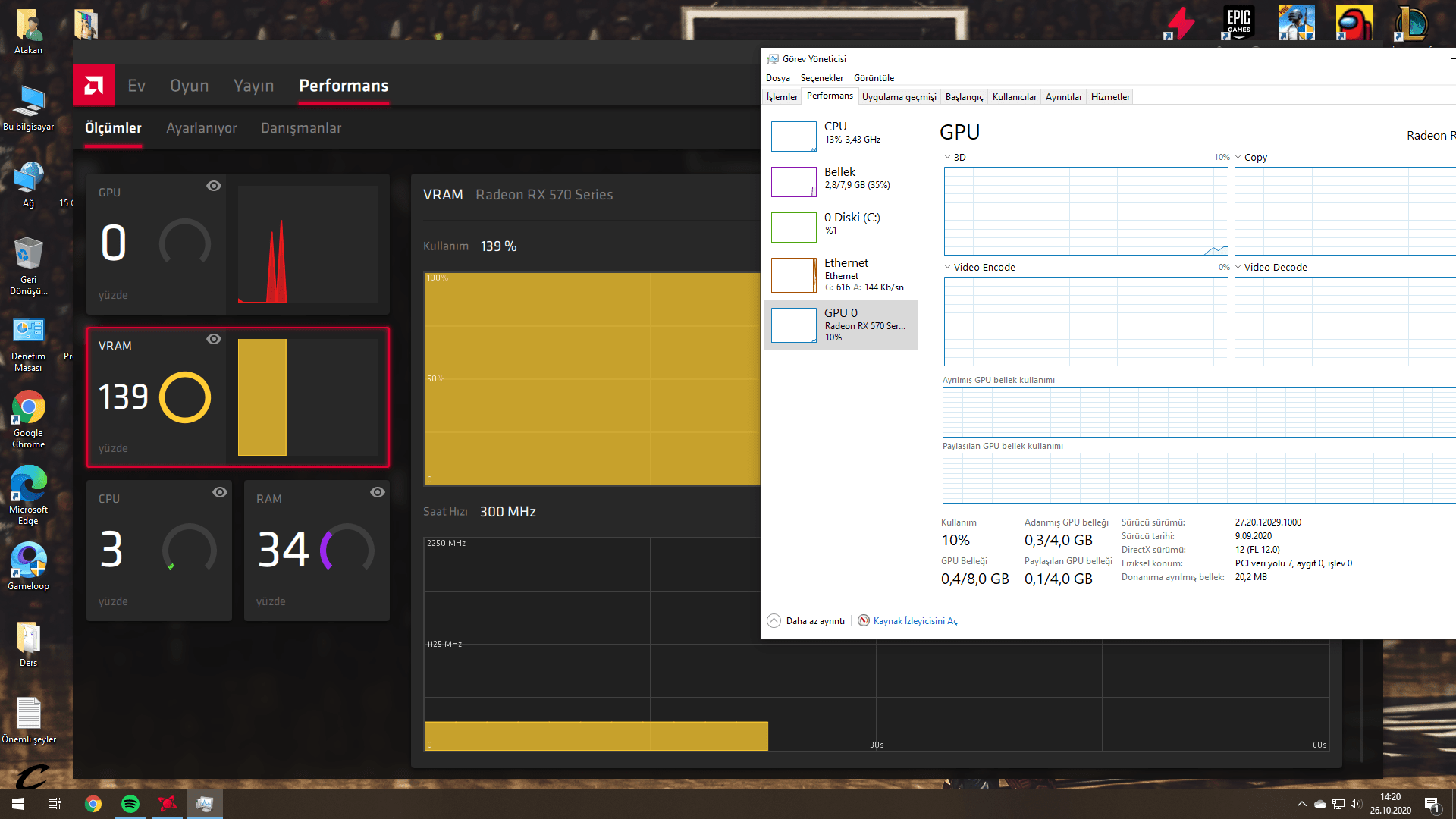Click the AMD Radeon taskbar icon

(168, 804)
